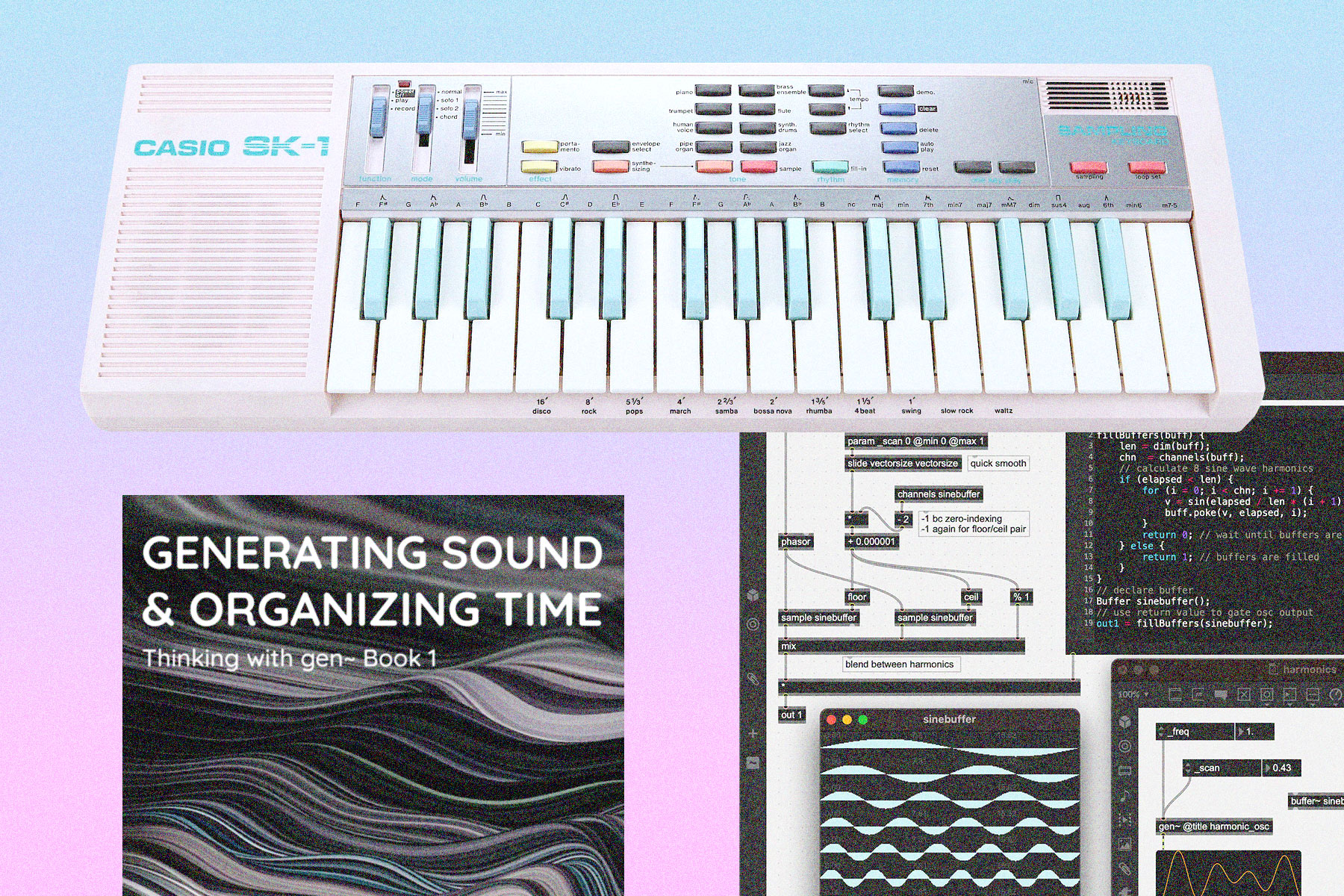Select the phasor object

pyautogui.click(x=796, y=542)
